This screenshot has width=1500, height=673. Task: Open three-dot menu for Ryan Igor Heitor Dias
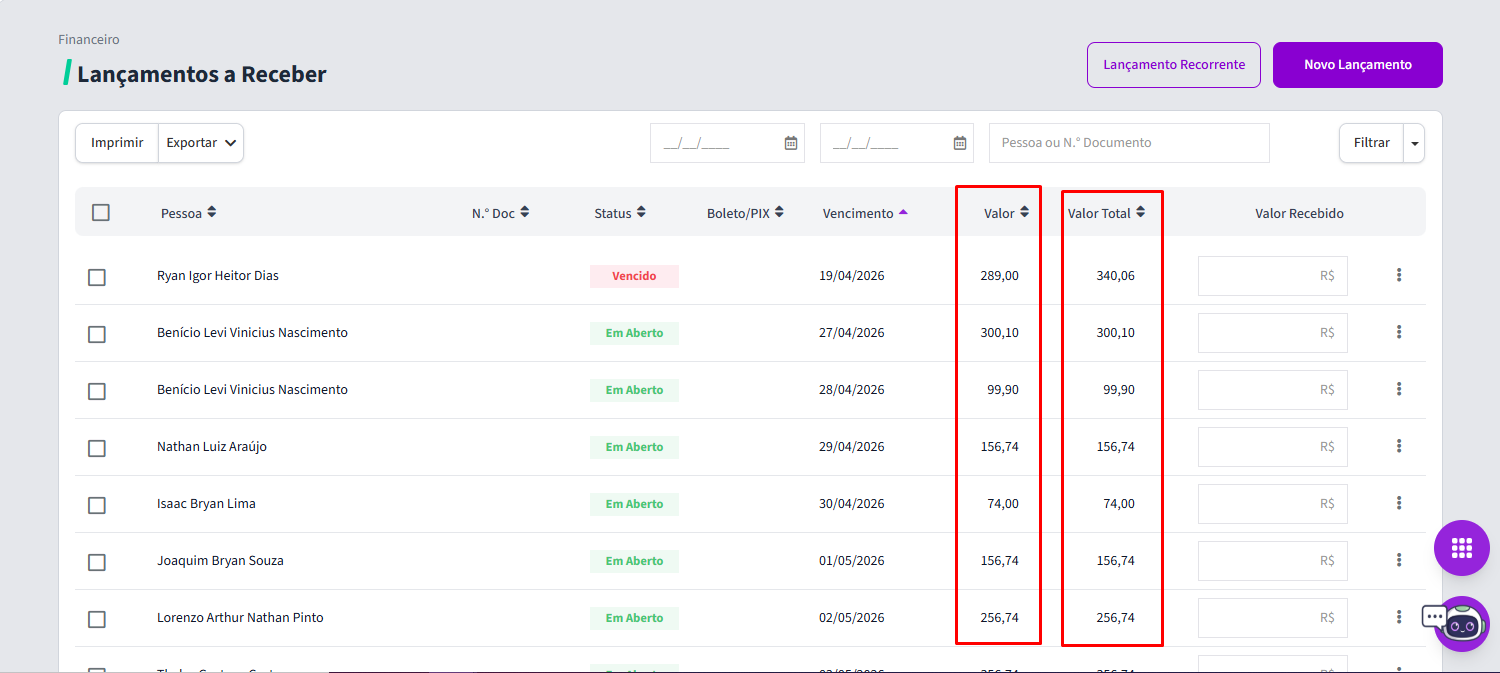(x=1399, y=275)
